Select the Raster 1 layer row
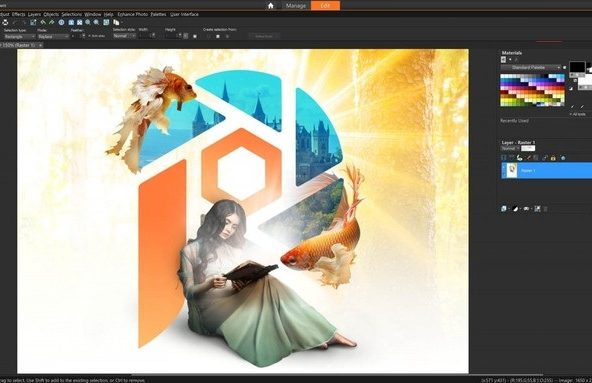The height and width of the screenshot is (383, 592). coord(547,170)
